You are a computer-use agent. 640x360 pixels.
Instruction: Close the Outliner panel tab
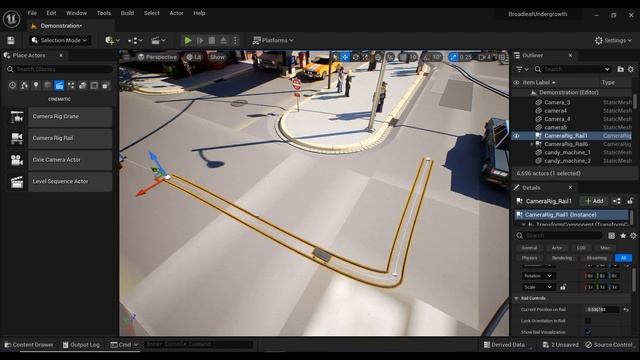(x=570, y=56)
